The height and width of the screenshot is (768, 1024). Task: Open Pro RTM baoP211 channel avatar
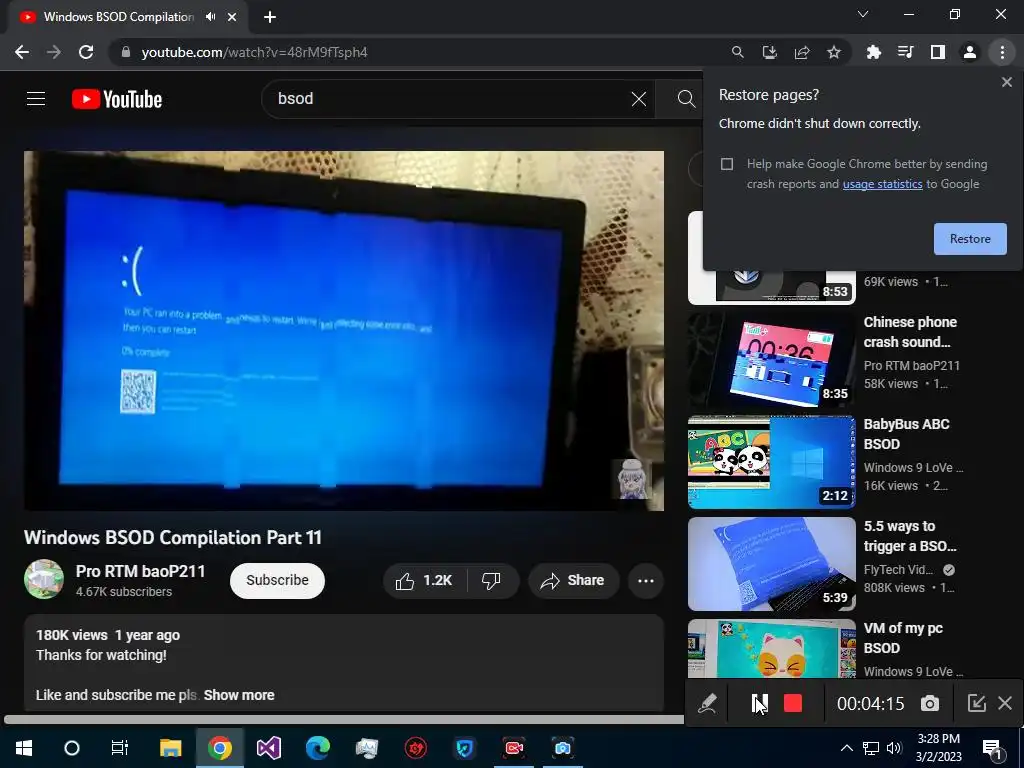pyautogui.click(x=44, y=579)
